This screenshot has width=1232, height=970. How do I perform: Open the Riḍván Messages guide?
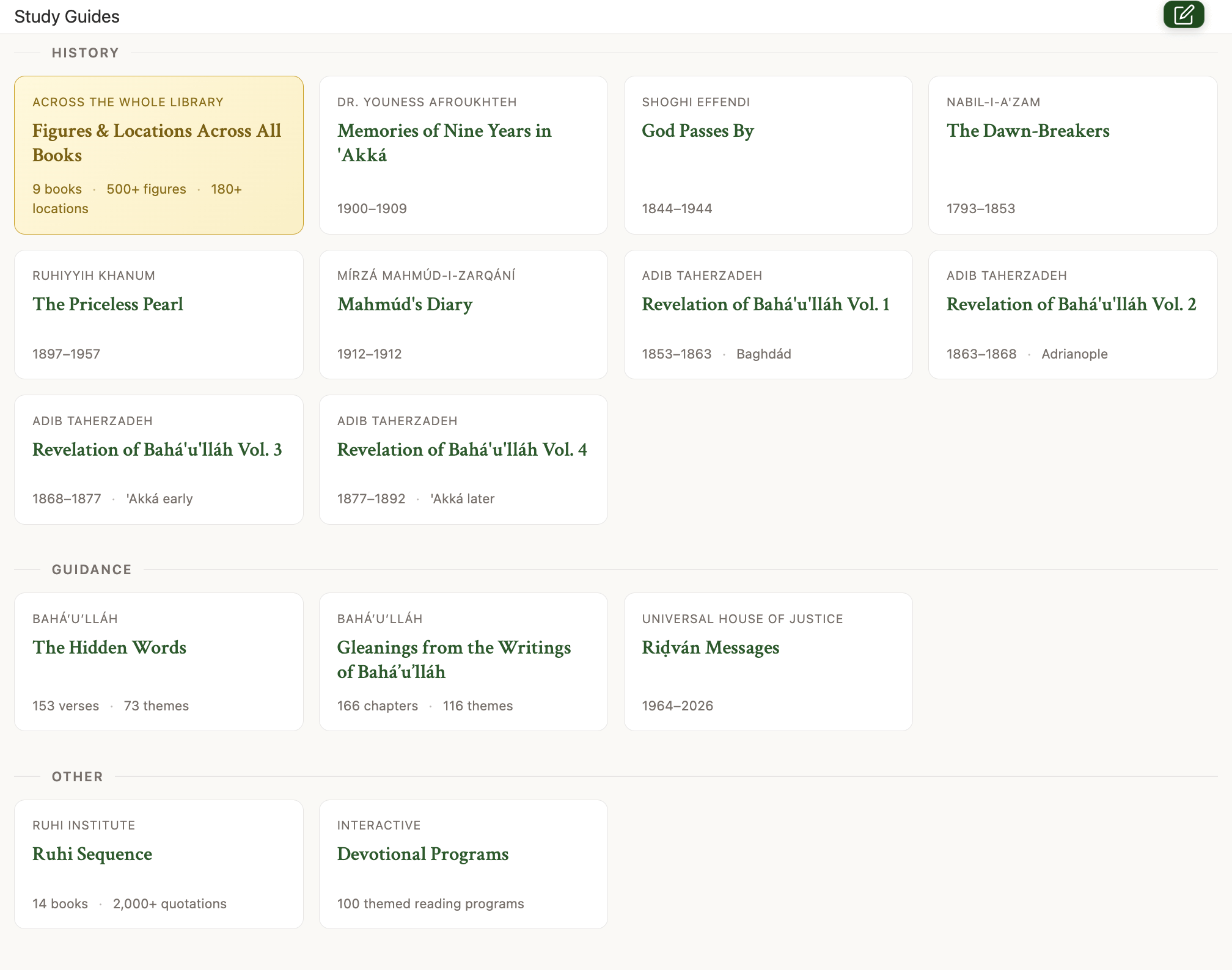click(x=768, y=662)
